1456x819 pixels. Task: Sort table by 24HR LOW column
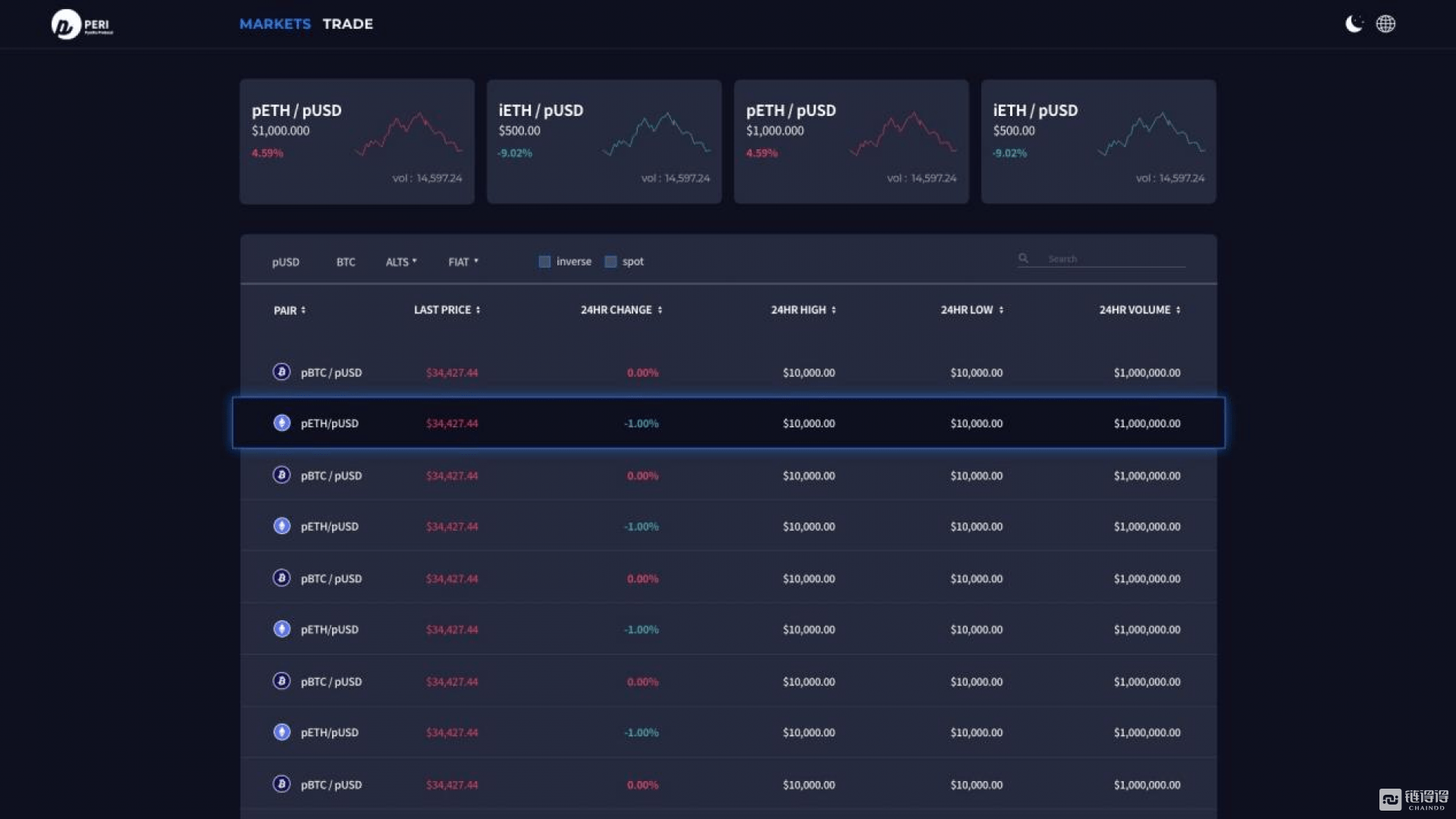pos(972,309)
